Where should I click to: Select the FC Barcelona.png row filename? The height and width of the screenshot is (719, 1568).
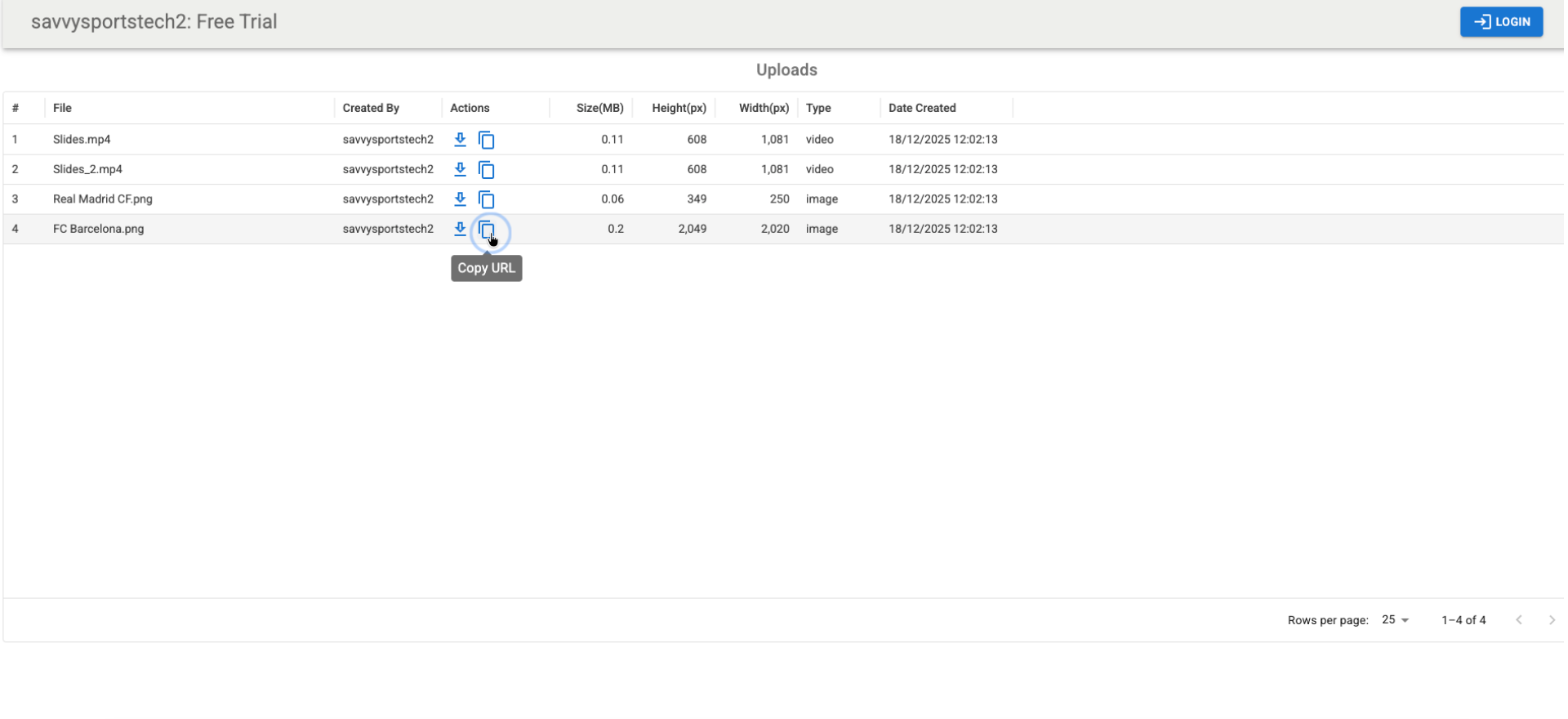point(98,229)
